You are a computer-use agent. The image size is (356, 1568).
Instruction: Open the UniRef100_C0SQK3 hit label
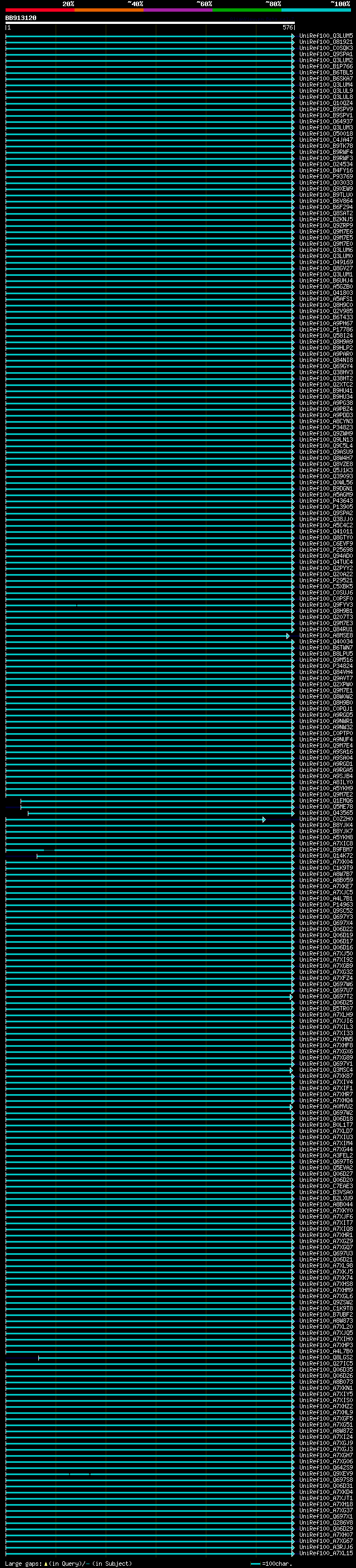[326, 48]
